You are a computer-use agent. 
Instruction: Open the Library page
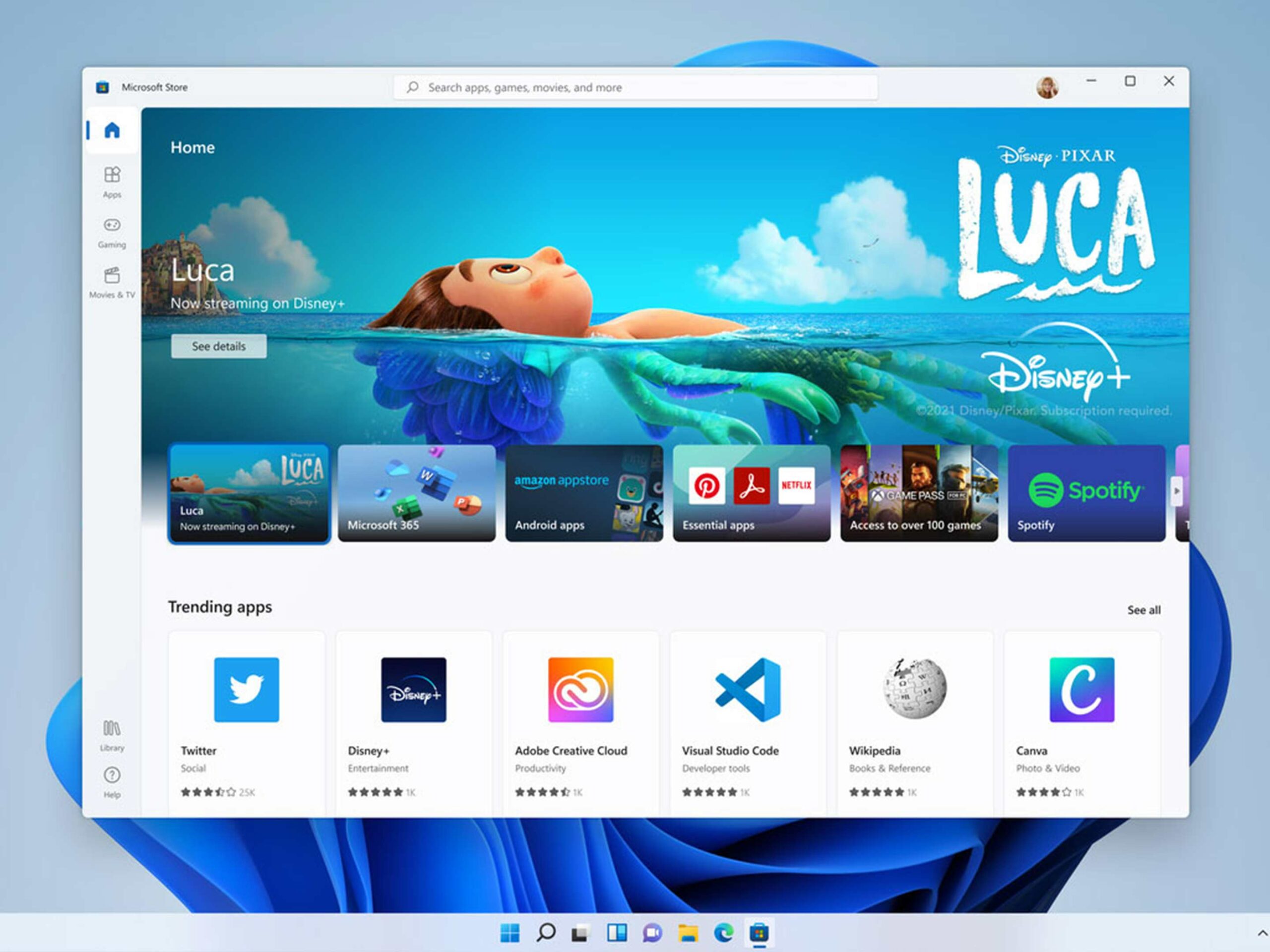112,734
